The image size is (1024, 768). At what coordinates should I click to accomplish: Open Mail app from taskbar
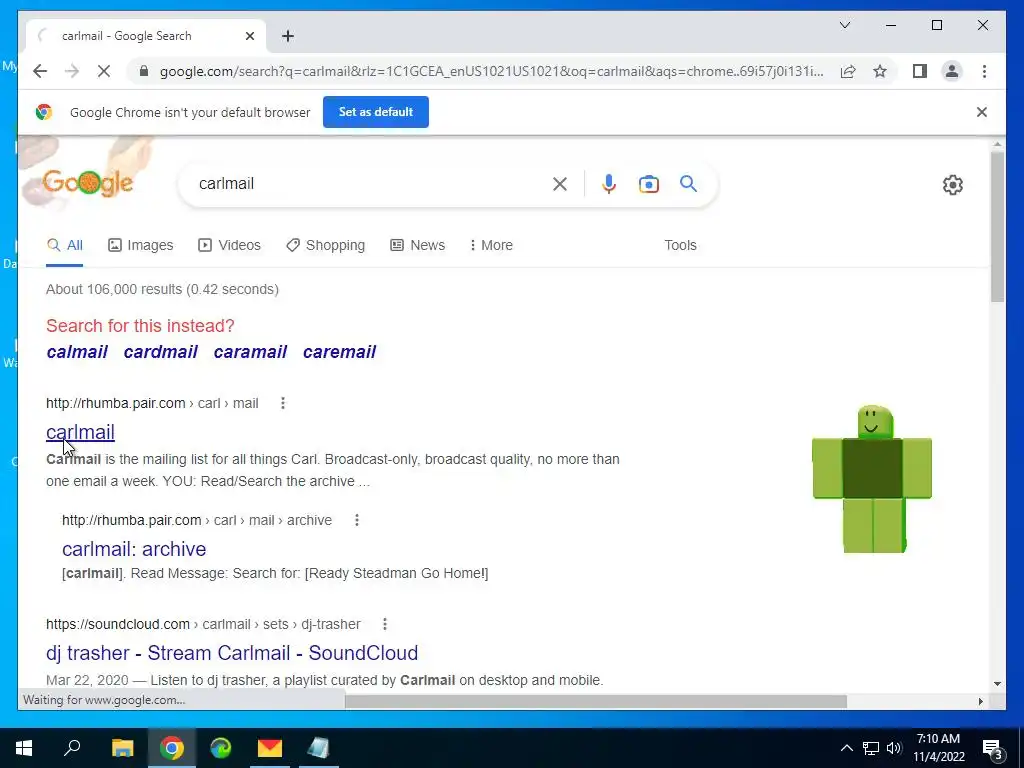click(270, 748)
